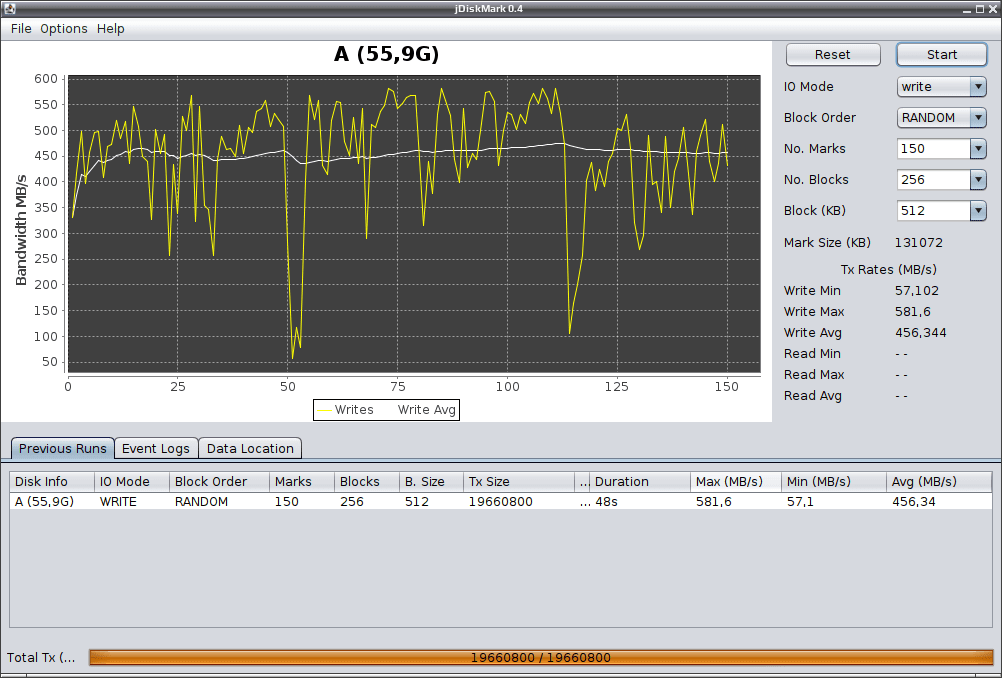This screenshot has width=1002, height=678.
Task: Click the B. Size column header
Action: pos(431,482)
